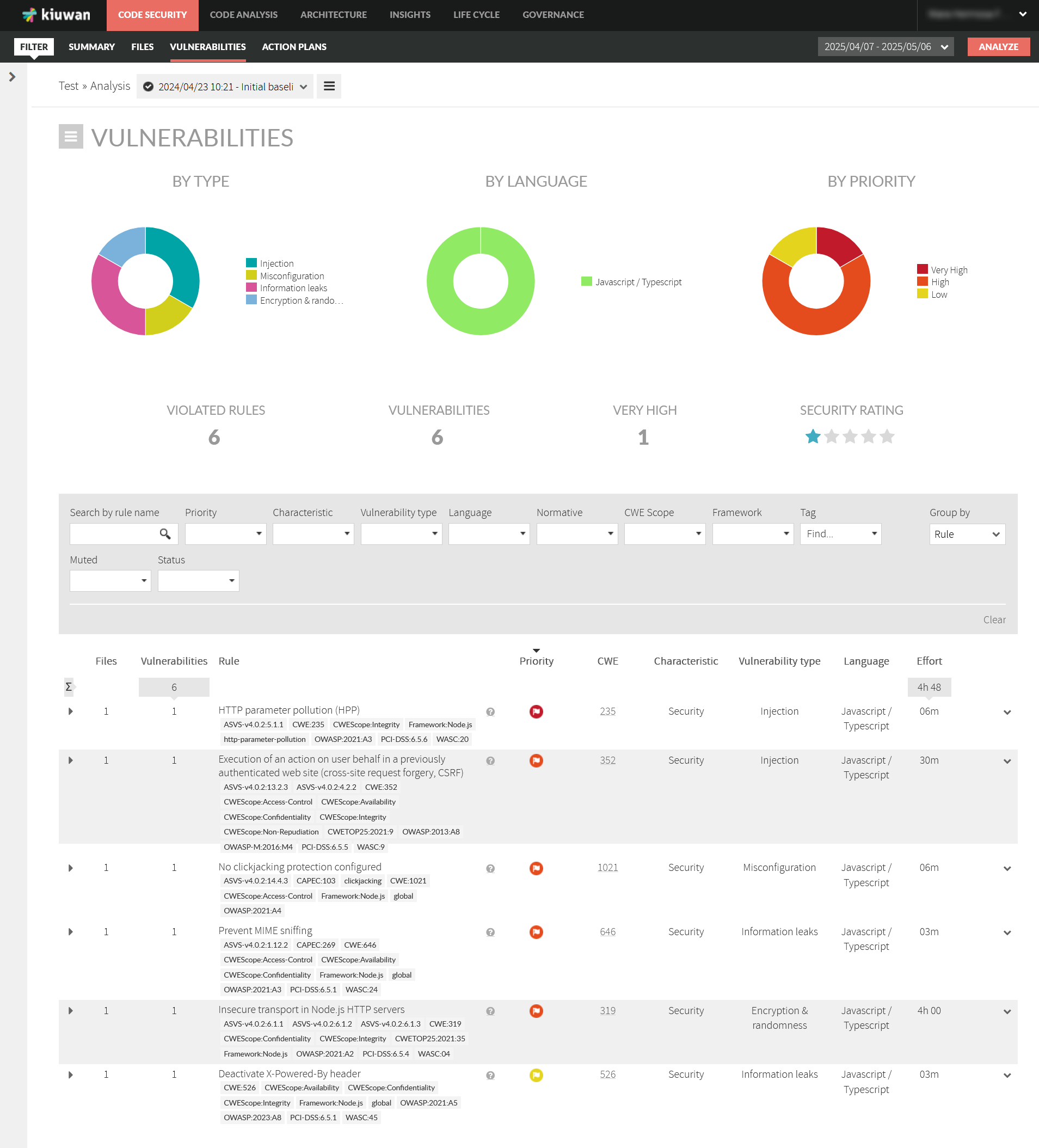The height and width of the screenshot is (1148, 1039).
Task: Click the yellow Low priority flag icon
Action: coord(536,1075)
